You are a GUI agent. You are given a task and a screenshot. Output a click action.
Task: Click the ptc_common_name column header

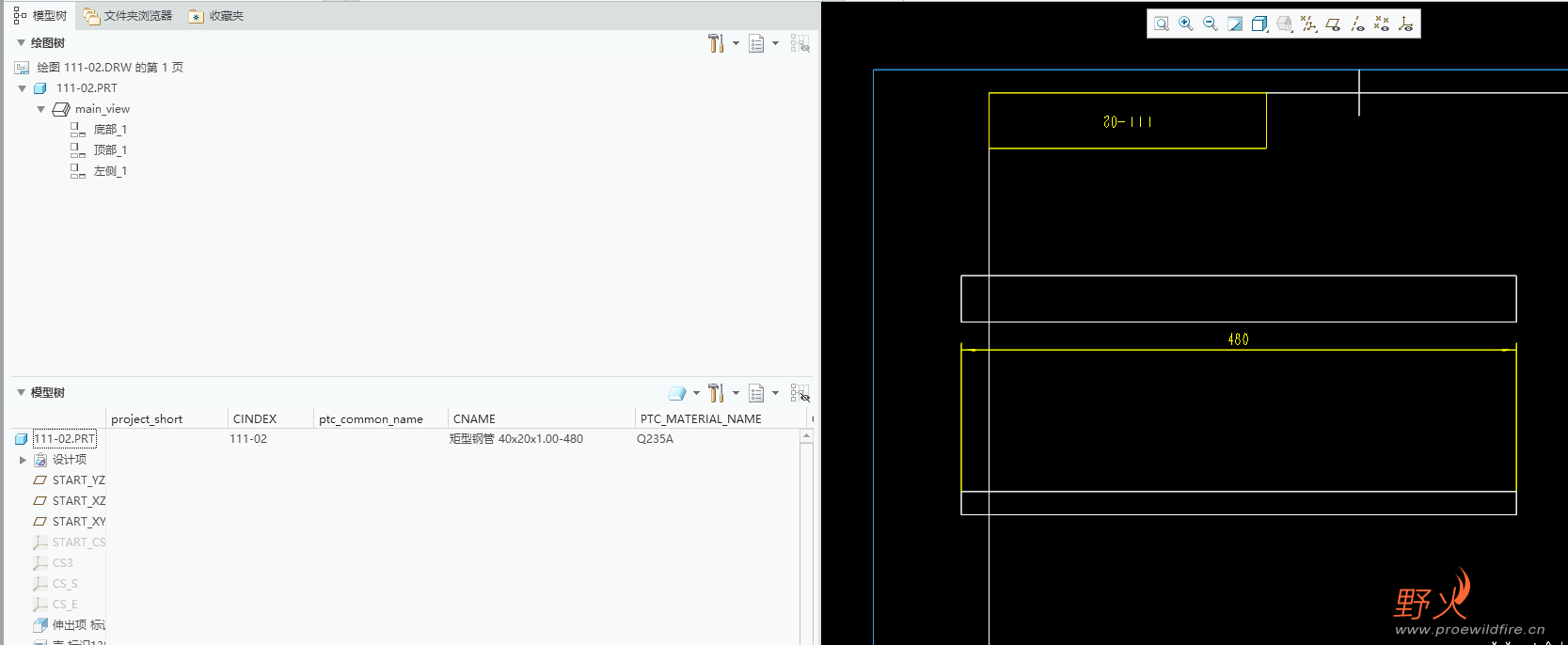(381, 419)
